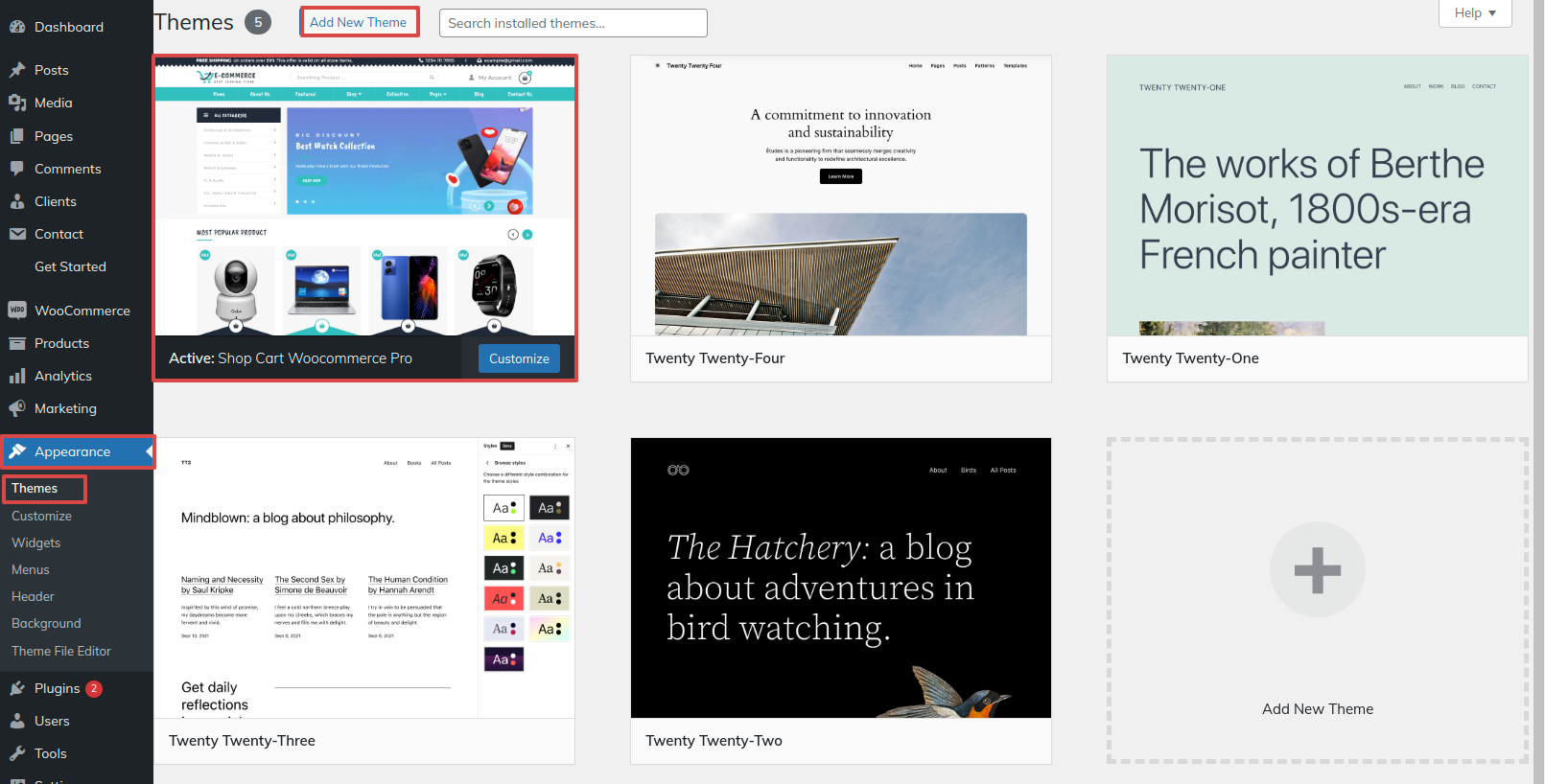The height and width of the screenshot is (784, 1545).
Task: Click the Clients person icon
Action: click(x=17, y=201)
